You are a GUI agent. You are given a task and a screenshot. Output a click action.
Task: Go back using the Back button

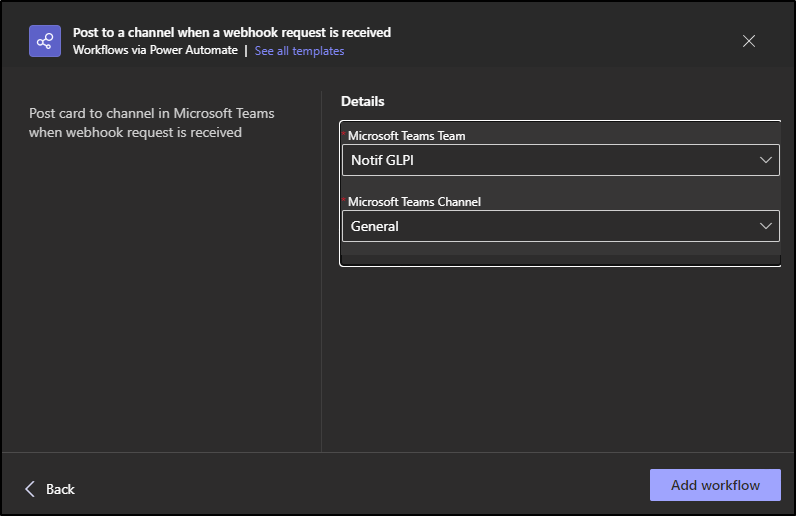60,489
